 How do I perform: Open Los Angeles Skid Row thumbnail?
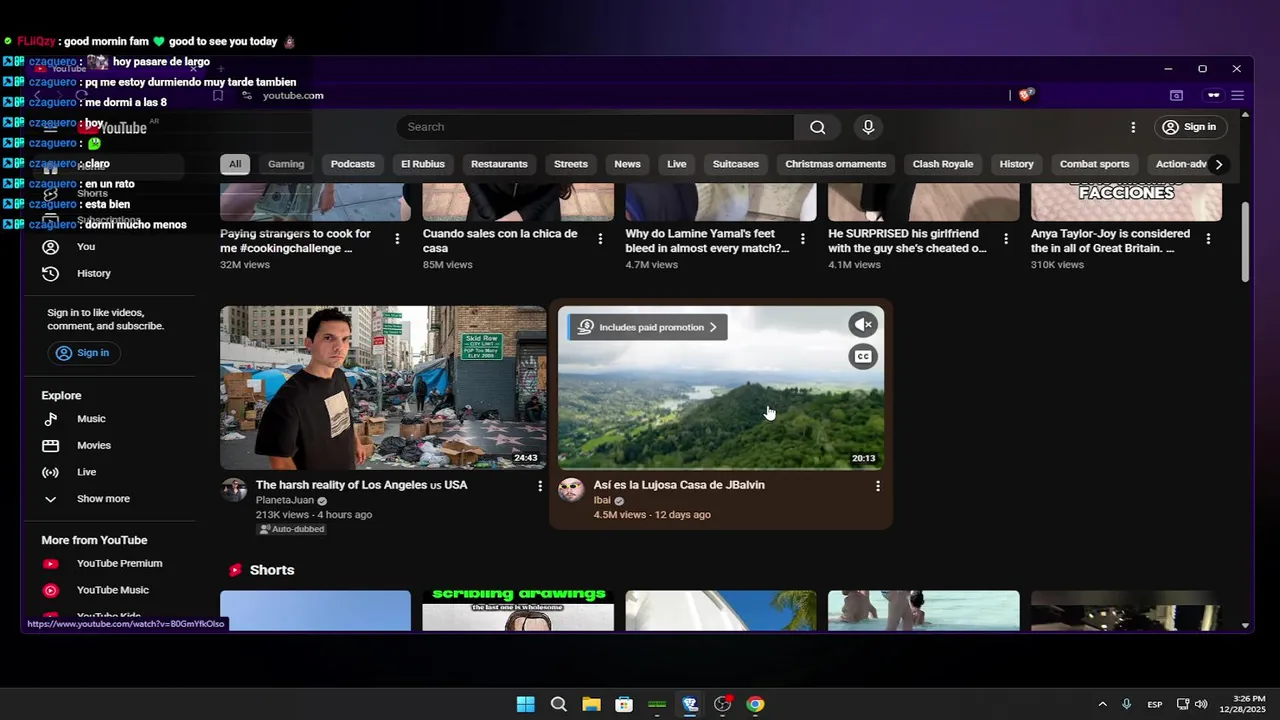[383, 388]
